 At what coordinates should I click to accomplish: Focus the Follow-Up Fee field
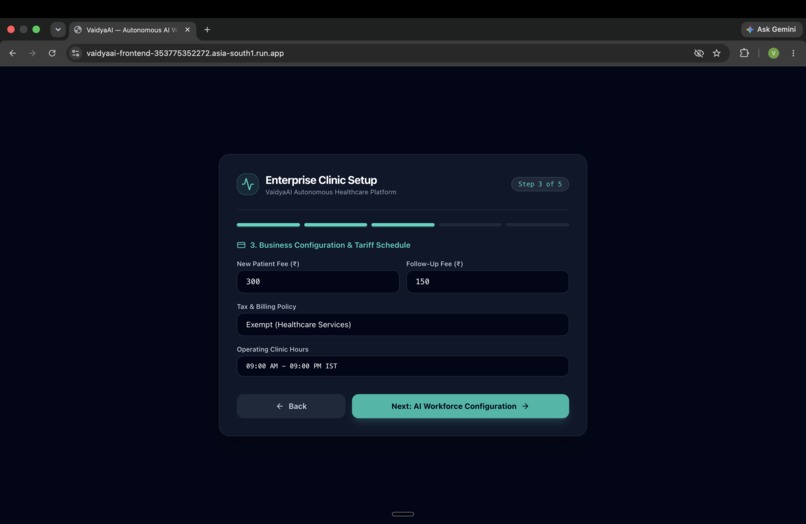pos(487,281)
